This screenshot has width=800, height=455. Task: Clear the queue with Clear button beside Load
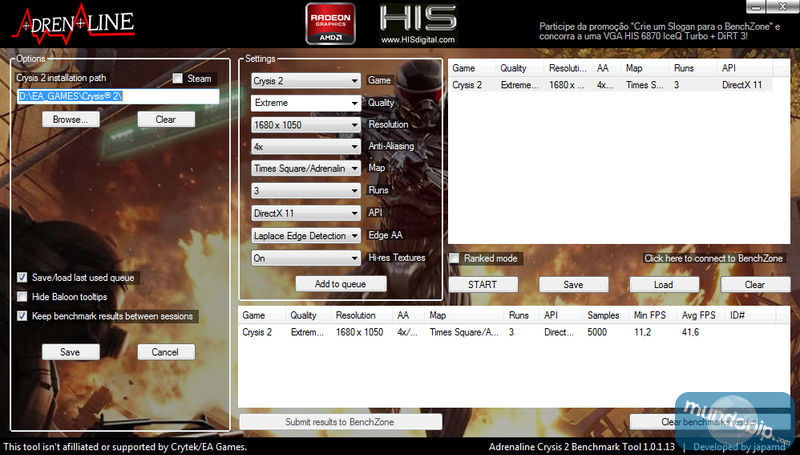coord(755,285)
